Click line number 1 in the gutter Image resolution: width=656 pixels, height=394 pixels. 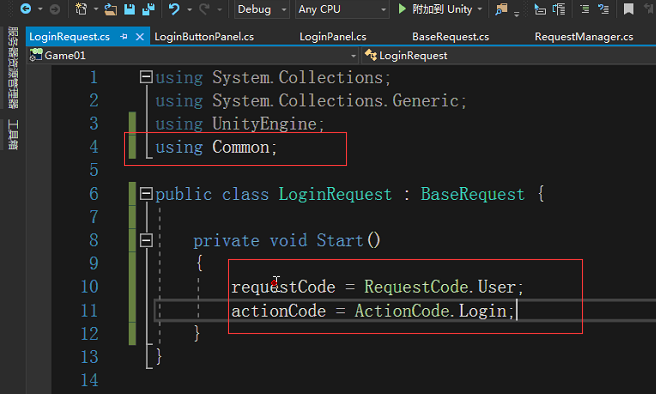94,77
